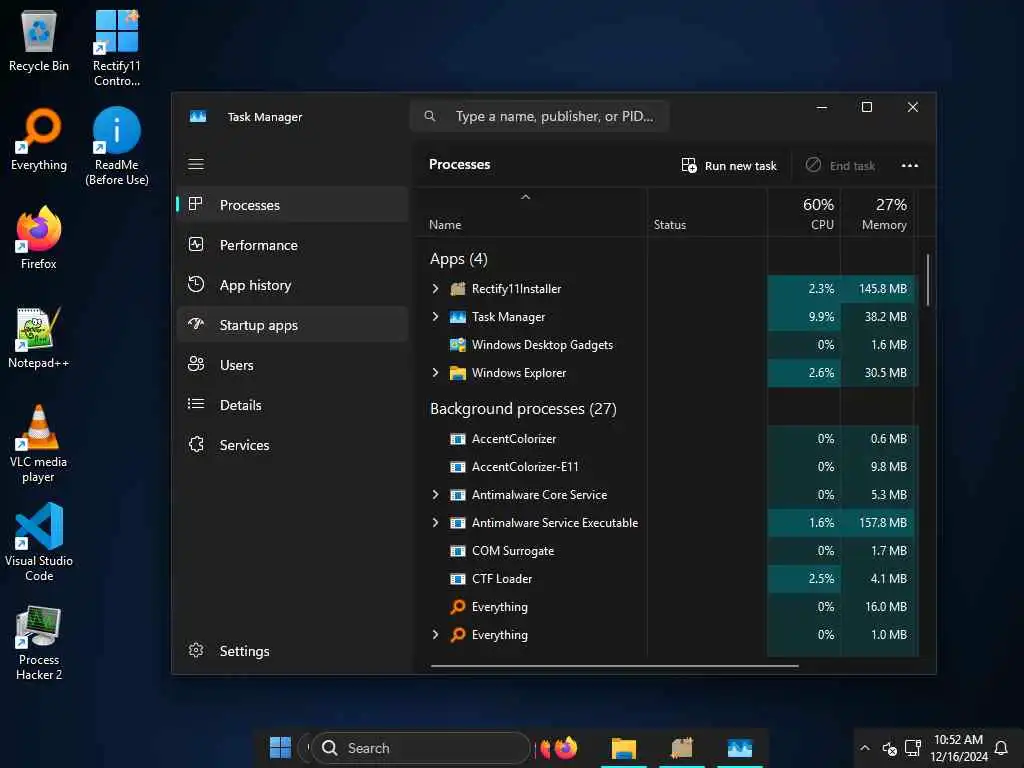Click the taskbar Search box

tap(421, 748)
